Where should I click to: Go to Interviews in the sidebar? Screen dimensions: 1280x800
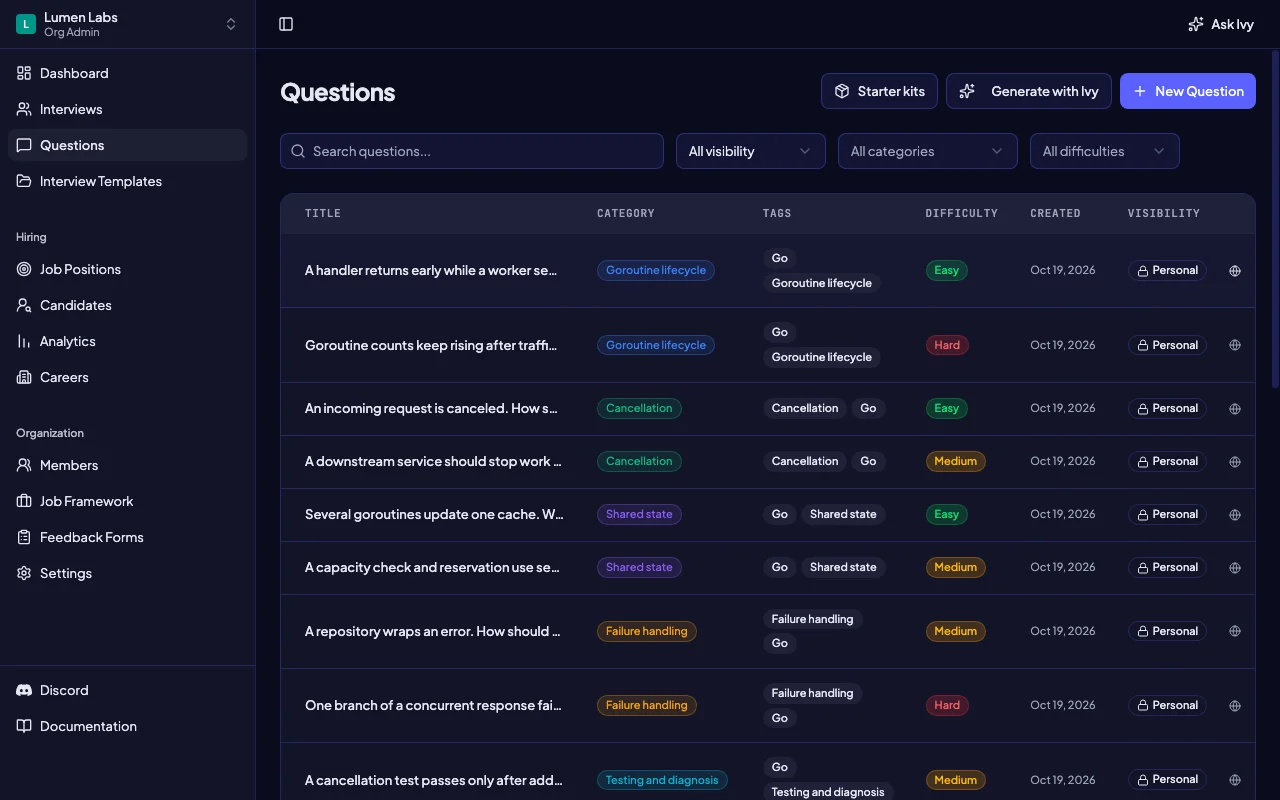127,109
